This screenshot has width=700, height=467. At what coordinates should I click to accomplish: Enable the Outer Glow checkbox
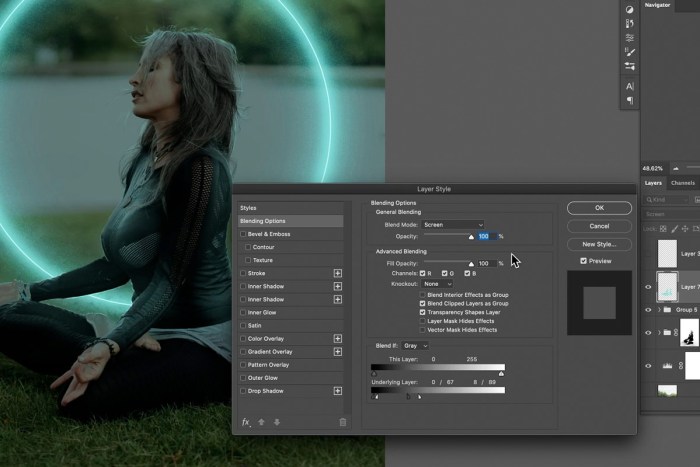tap(243, 378)
